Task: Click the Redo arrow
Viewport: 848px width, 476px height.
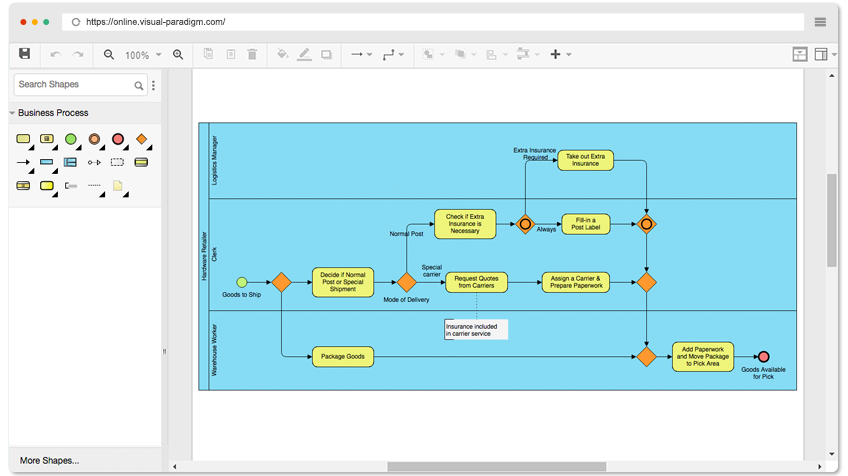Action: (x=78, y=54)
